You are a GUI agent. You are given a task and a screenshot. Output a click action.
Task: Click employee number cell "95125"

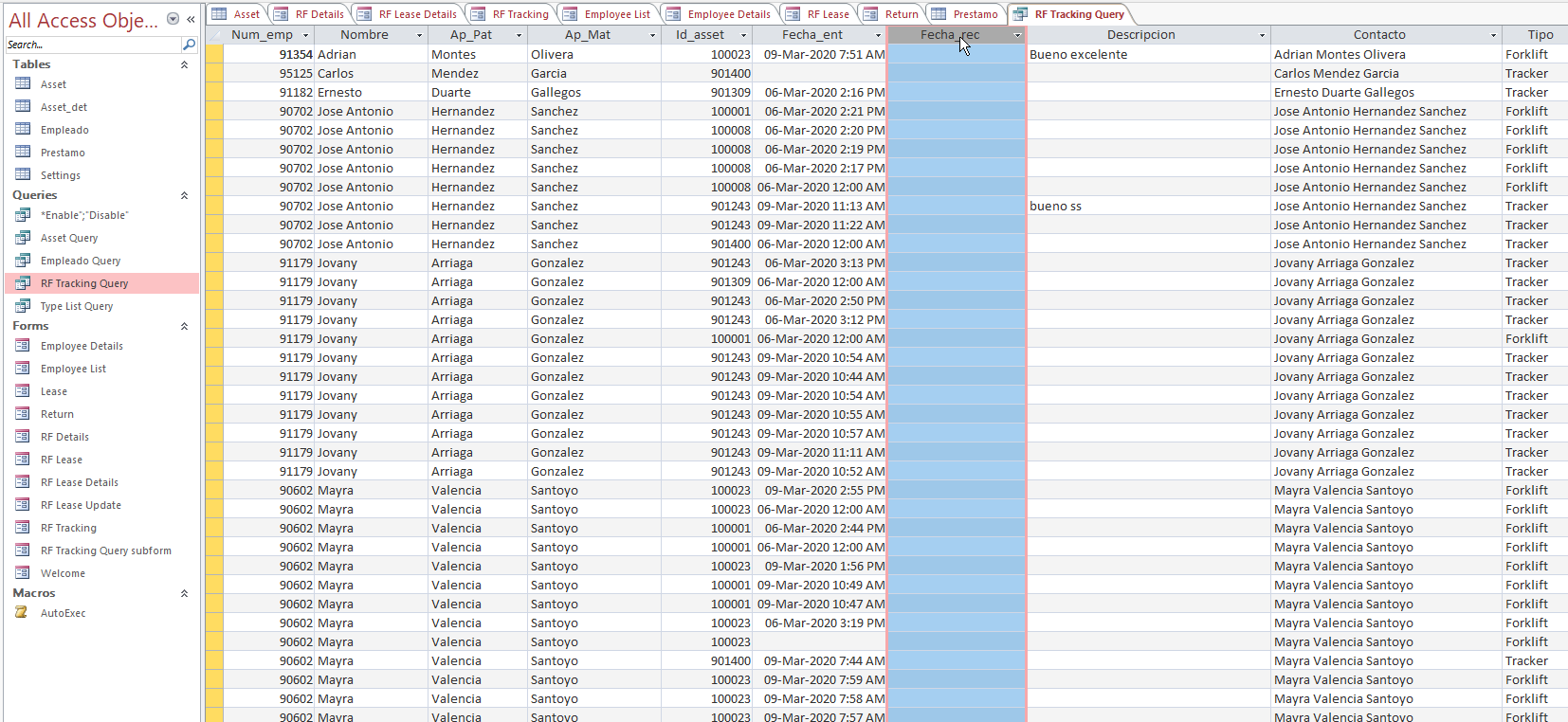click(x=269, y=73)
